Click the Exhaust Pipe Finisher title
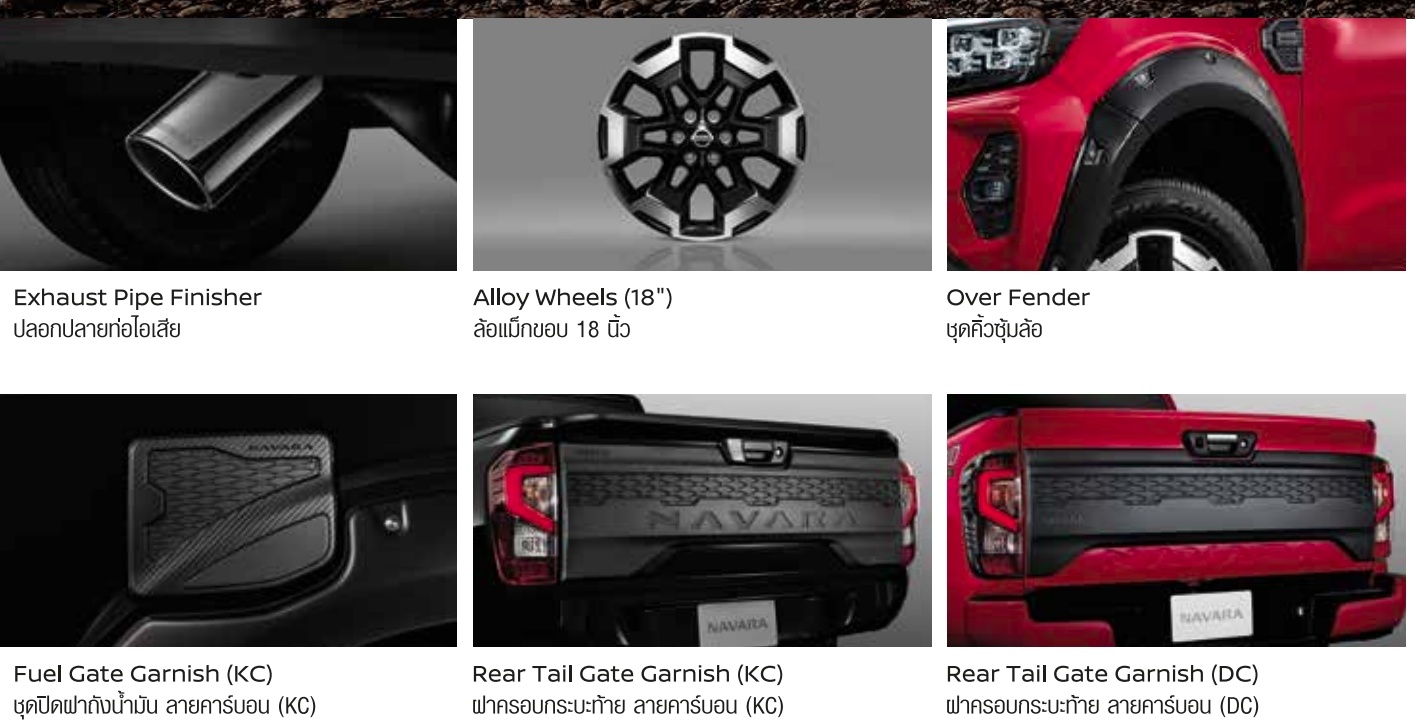This screenshot has height=728, width=1415. (137, 298)
